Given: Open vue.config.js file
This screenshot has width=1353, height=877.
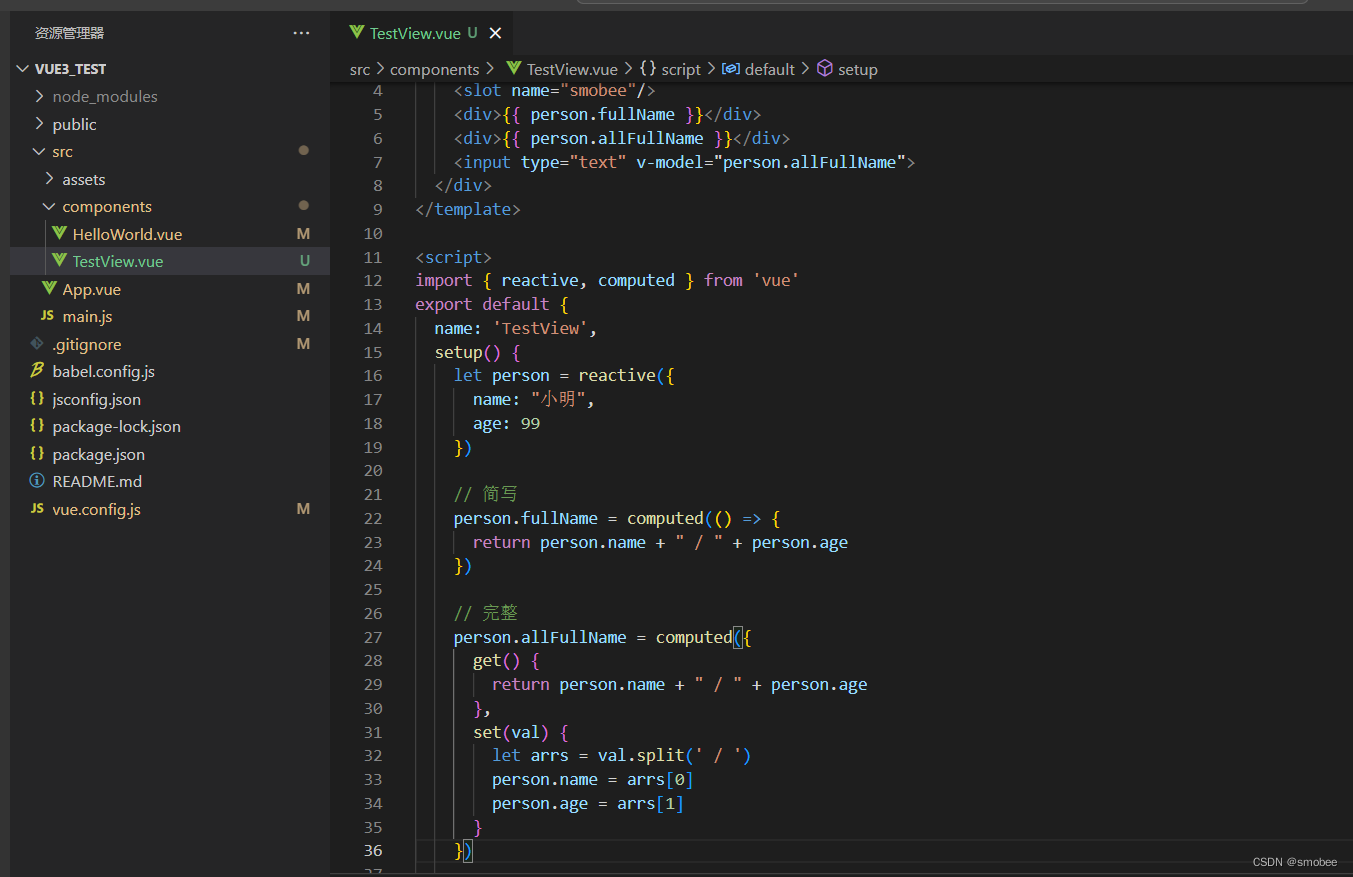Looking at the screenshot, I should [96, 509].
